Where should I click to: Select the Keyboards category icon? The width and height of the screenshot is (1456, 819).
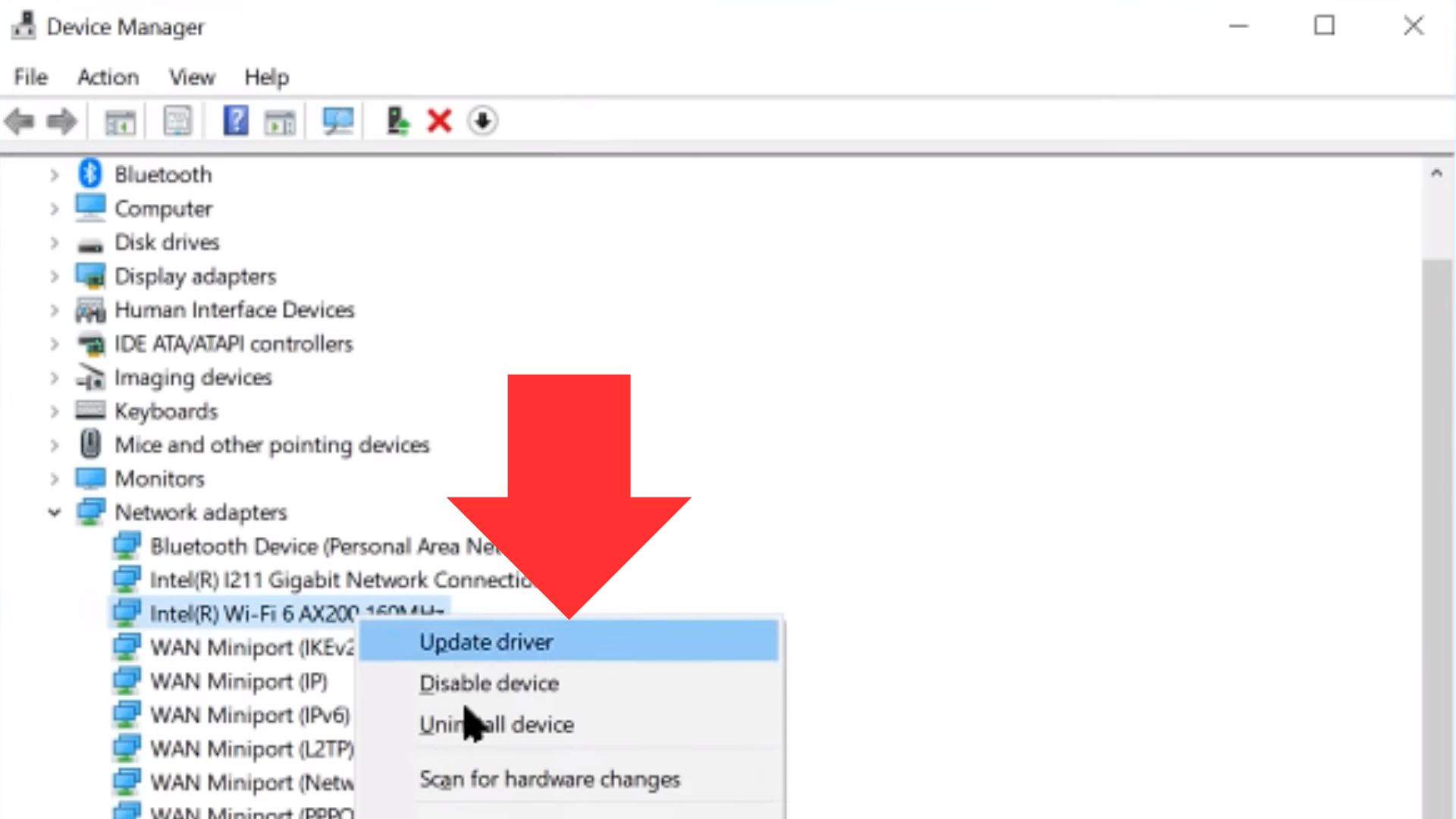click(90, 410)
